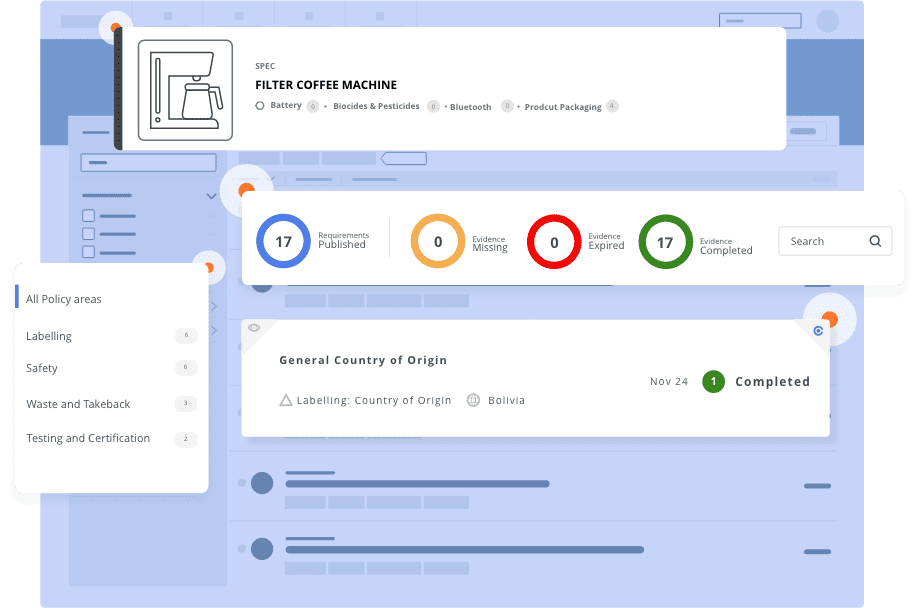Click the avatar circle in the top-right corner
Viewport: 920px width, 608px height.
[827, 20]
